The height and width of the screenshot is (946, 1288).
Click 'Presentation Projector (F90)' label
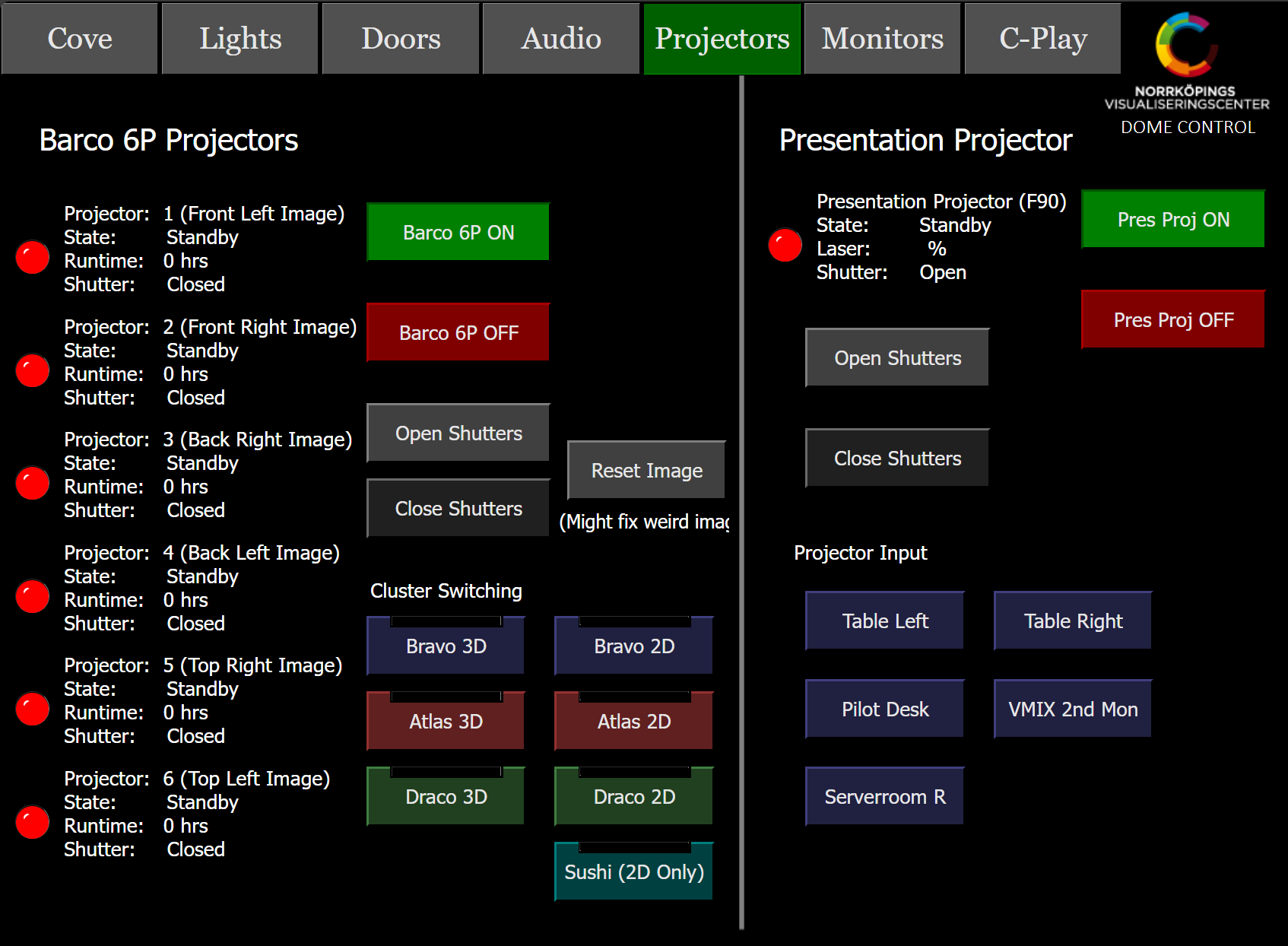click(x=941, y=202)
